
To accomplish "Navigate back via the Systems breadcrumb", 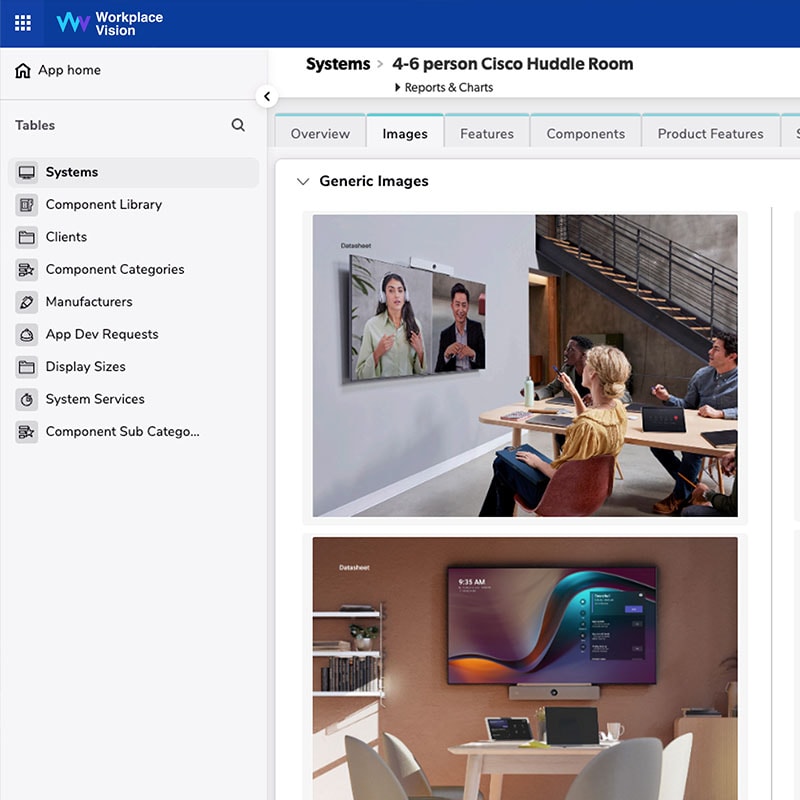I will [x=338, y=63].
